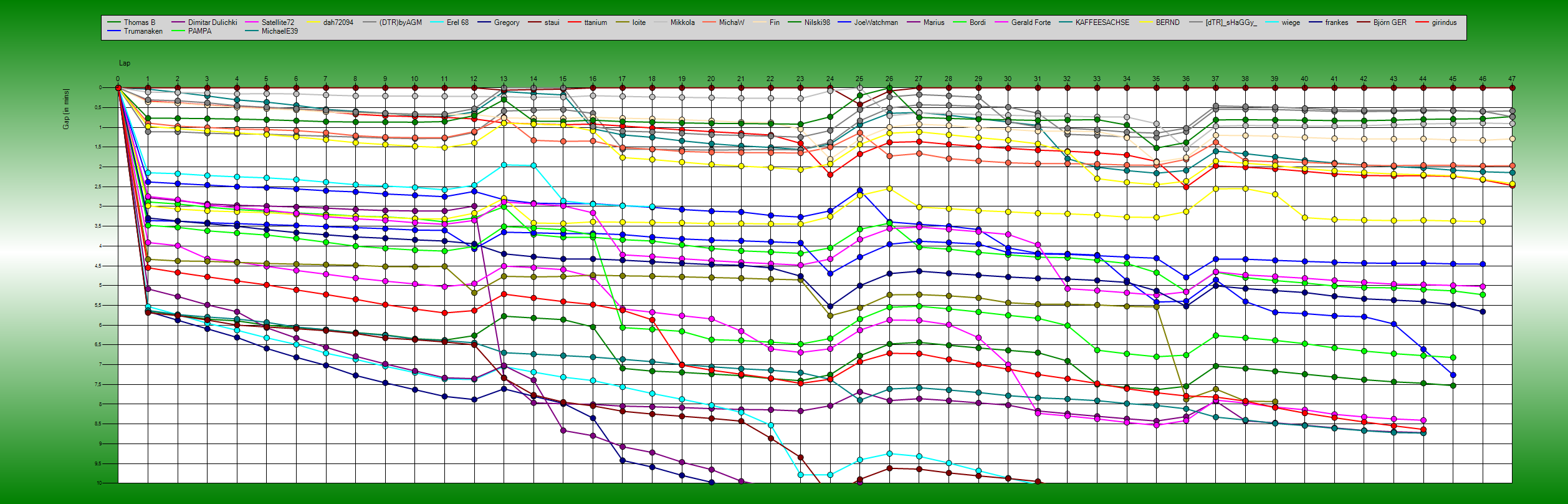Click the [dTR]_sHaGGy_ legend label
Screen dimensions: 1568x504
pos(1231,22)
